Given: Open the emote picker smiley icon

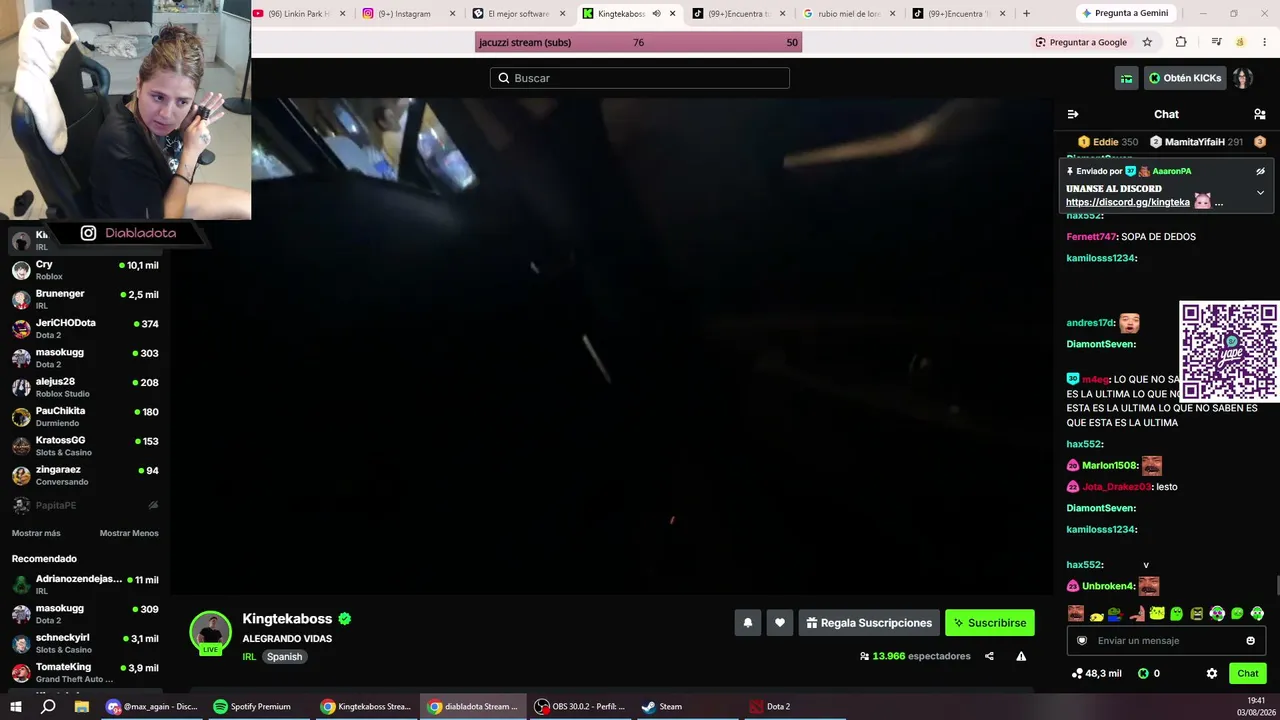Looking at the screenshot, I should (x=1250, y=641).
